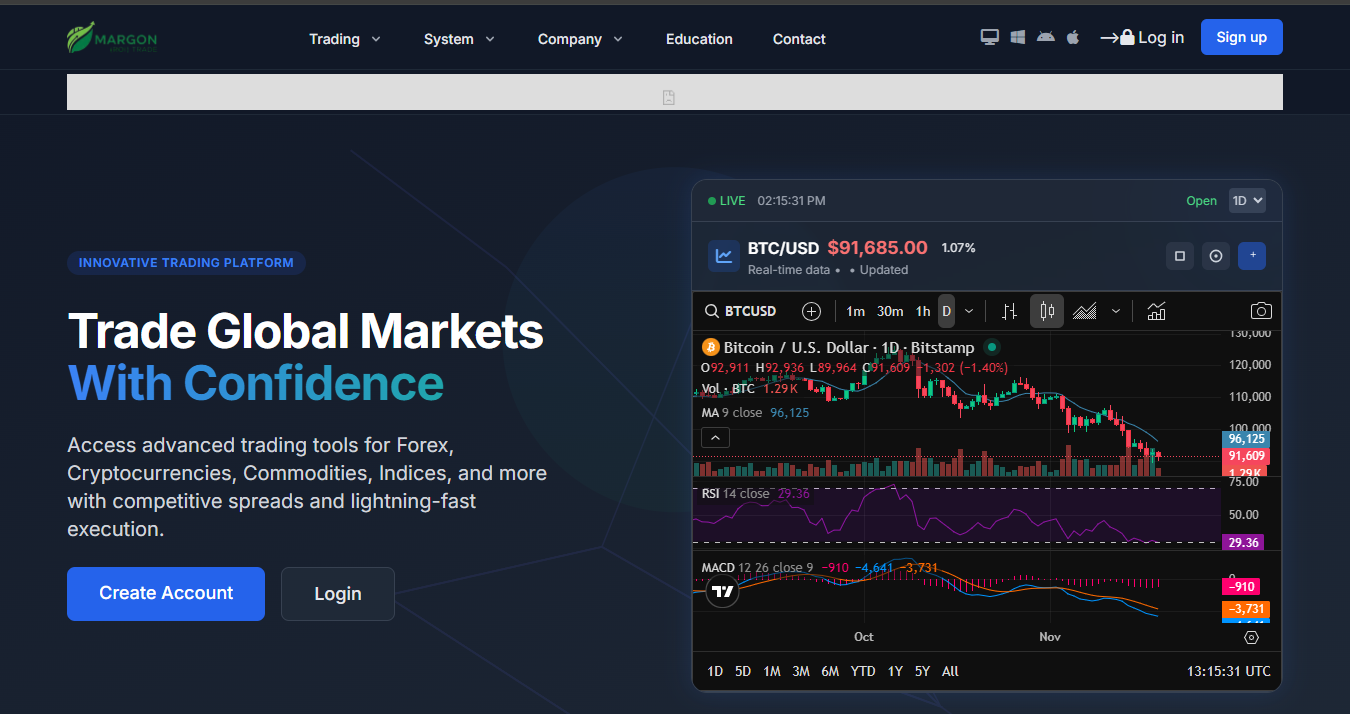1350x714 pixels.
Task: Click the blue Sign up button
Action: (x=1241, y=37)
